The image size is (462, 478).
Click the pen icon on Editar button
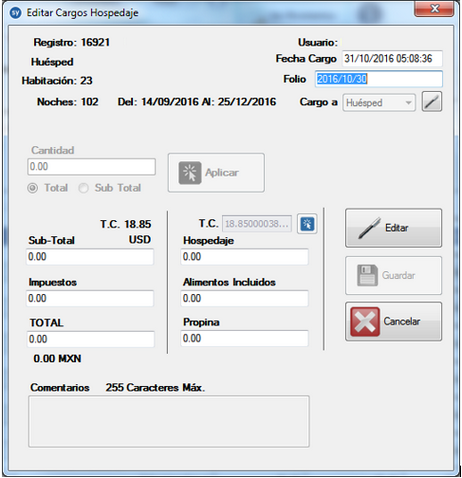[x=369, y=228]
